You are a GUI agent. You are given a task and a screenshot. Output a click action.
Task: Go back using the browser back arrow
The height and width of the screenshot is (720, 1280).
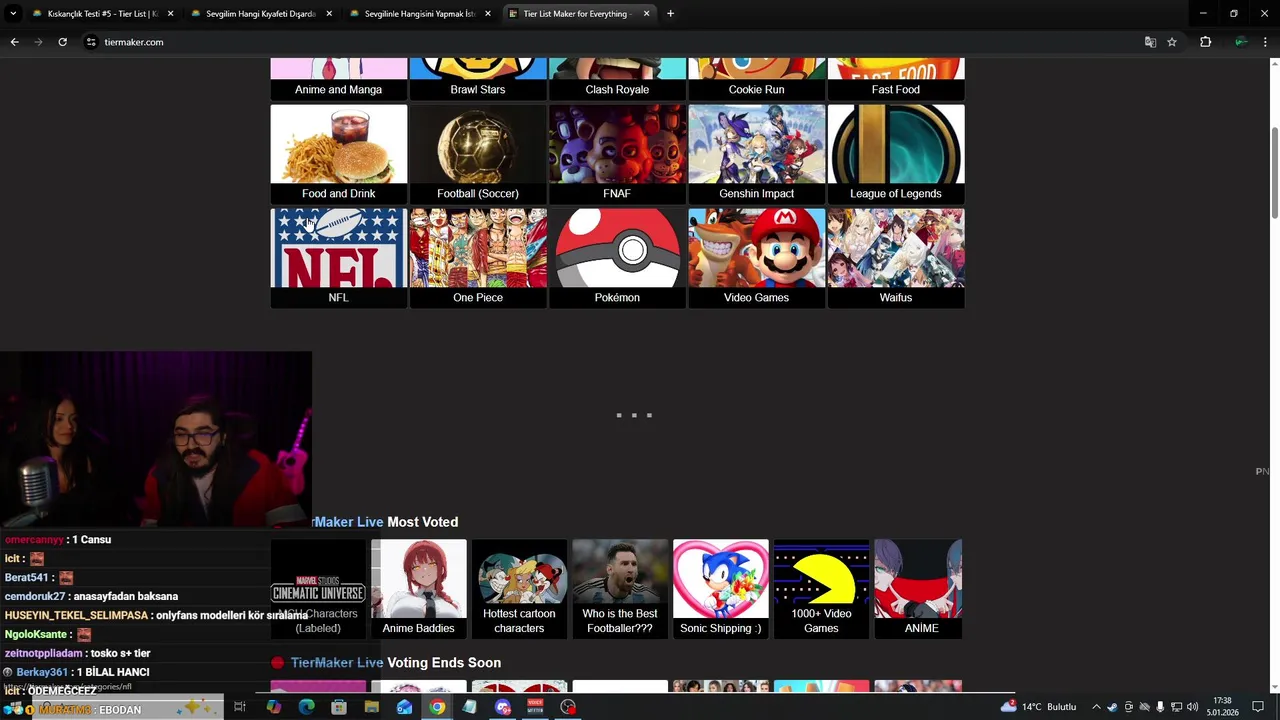pyautogui.click(x=14, y=42)
